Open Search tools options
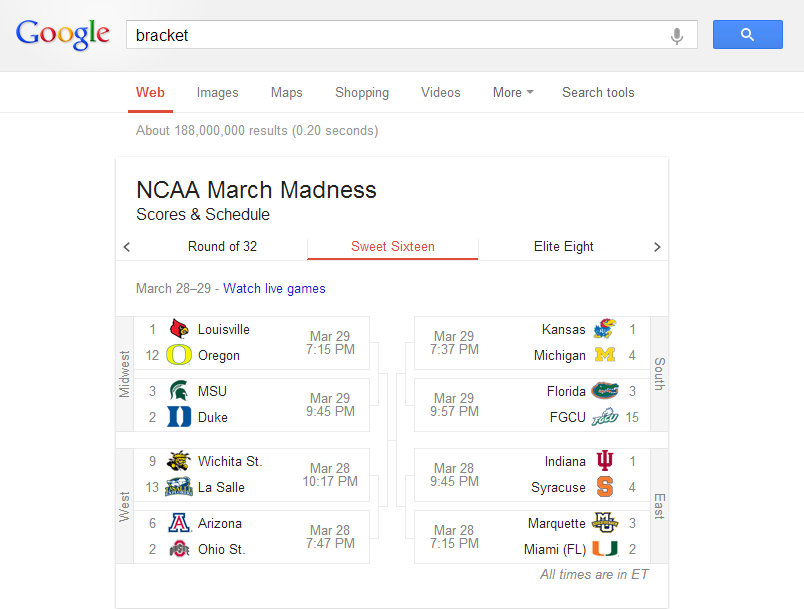804x609 pixels. 598,92
